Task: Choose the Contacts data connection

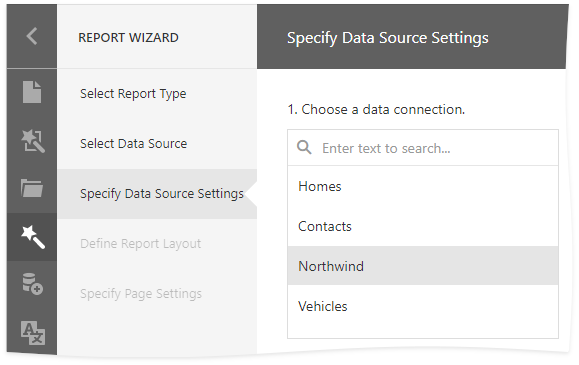Action: (x=423, y=226)
